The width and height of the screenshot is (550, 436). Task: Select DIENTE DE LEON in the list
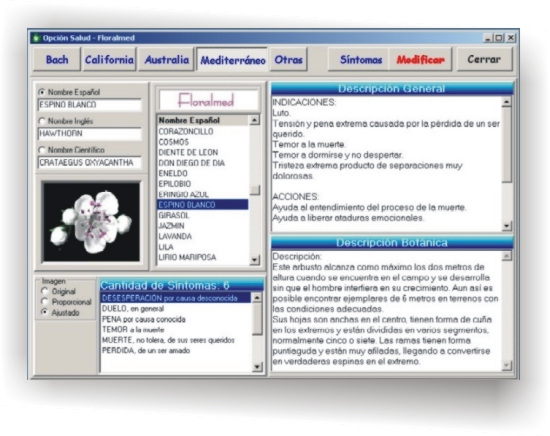[203, 153]
